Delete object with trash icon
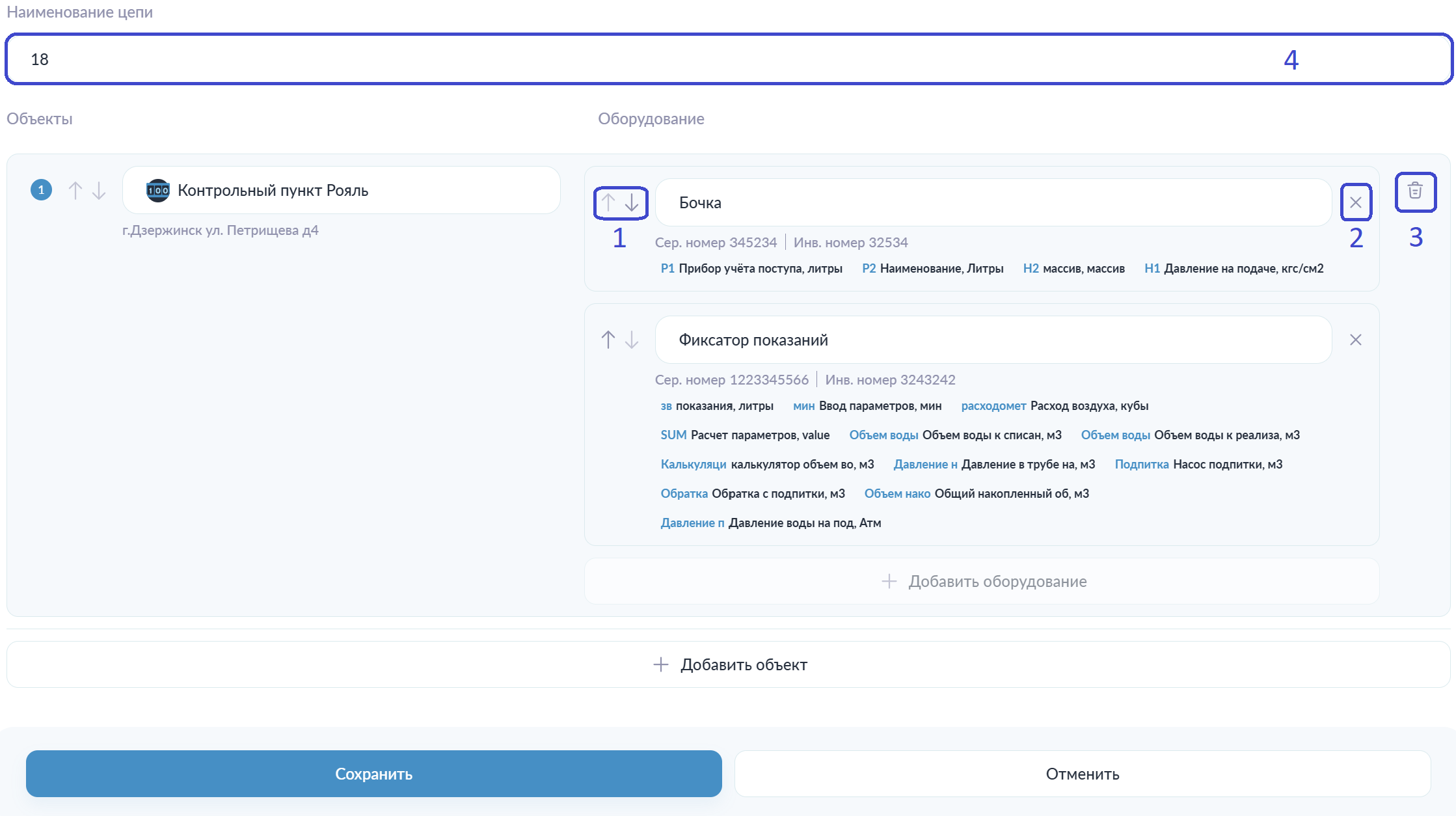Viewport: 1456px width, 816px height. 1415,191
